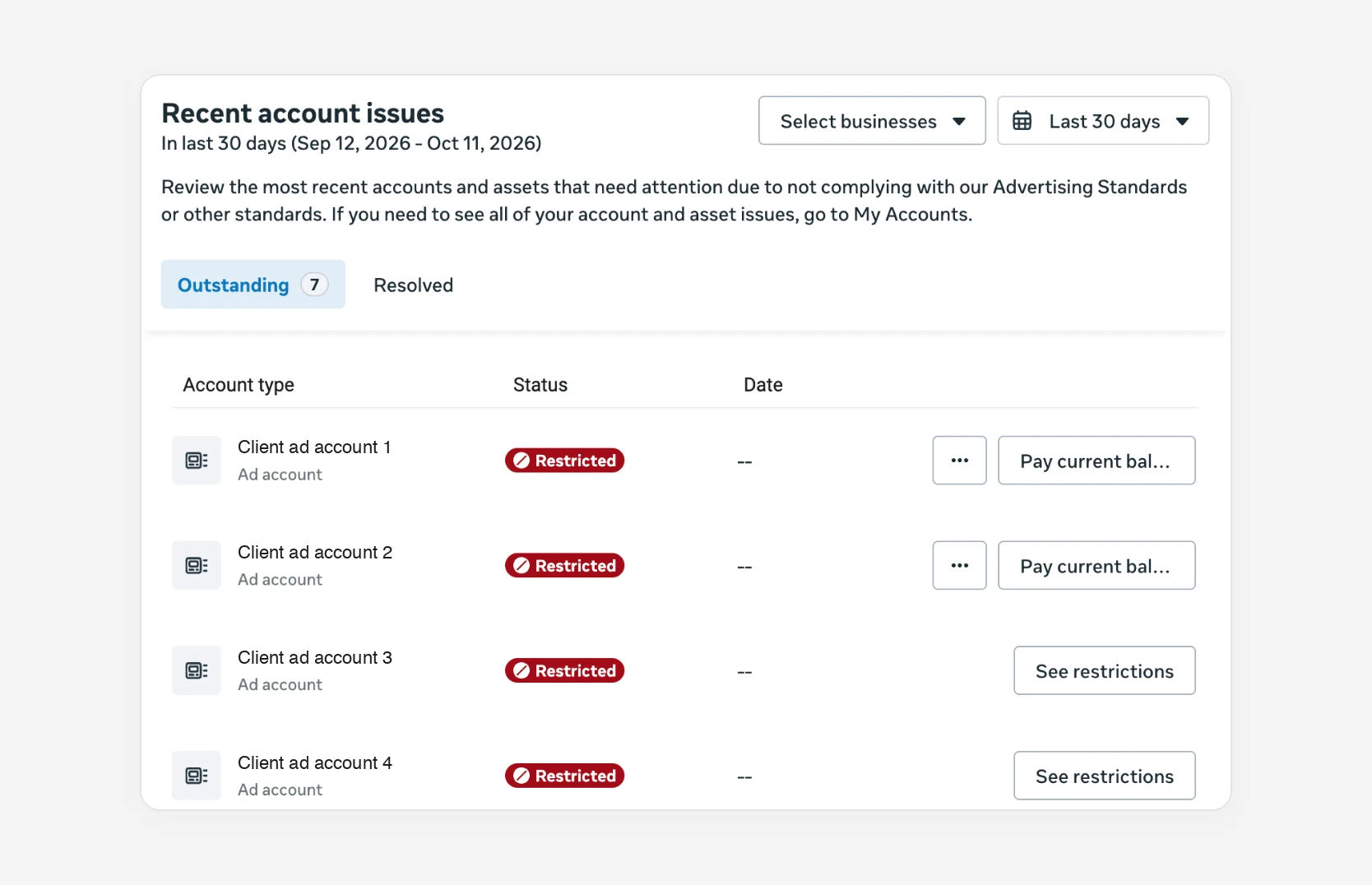Screen dimensions: 1372x885
Task: Click the ad account icon for Client ad account 4
Action: 197,776
